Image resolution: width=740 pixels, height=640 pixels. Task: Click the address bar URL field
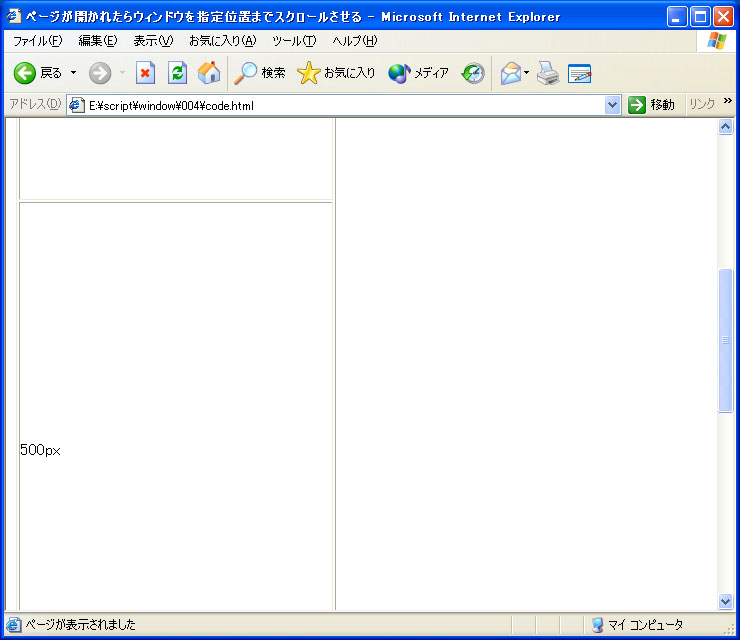pyautogui.click(x=346, y=105)
